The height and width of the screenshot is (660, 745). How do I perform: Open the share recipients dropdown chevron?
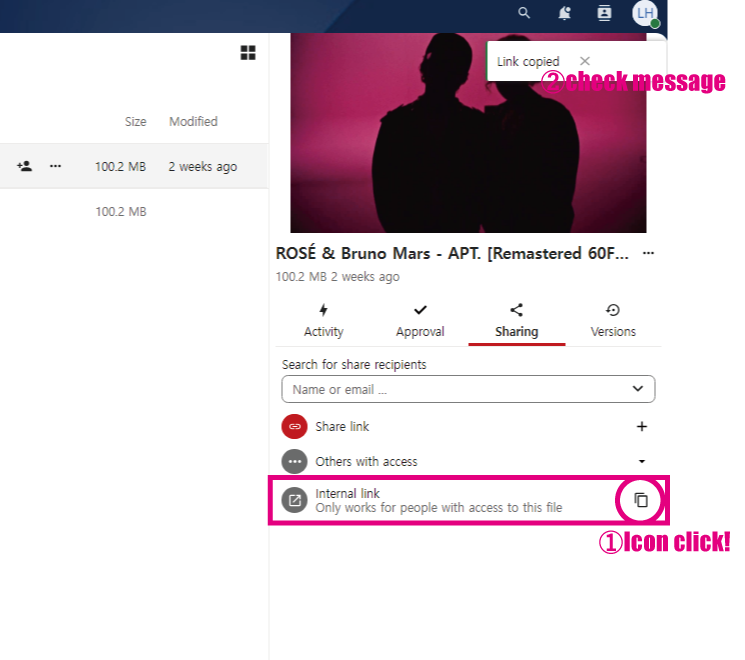point(638,389)
